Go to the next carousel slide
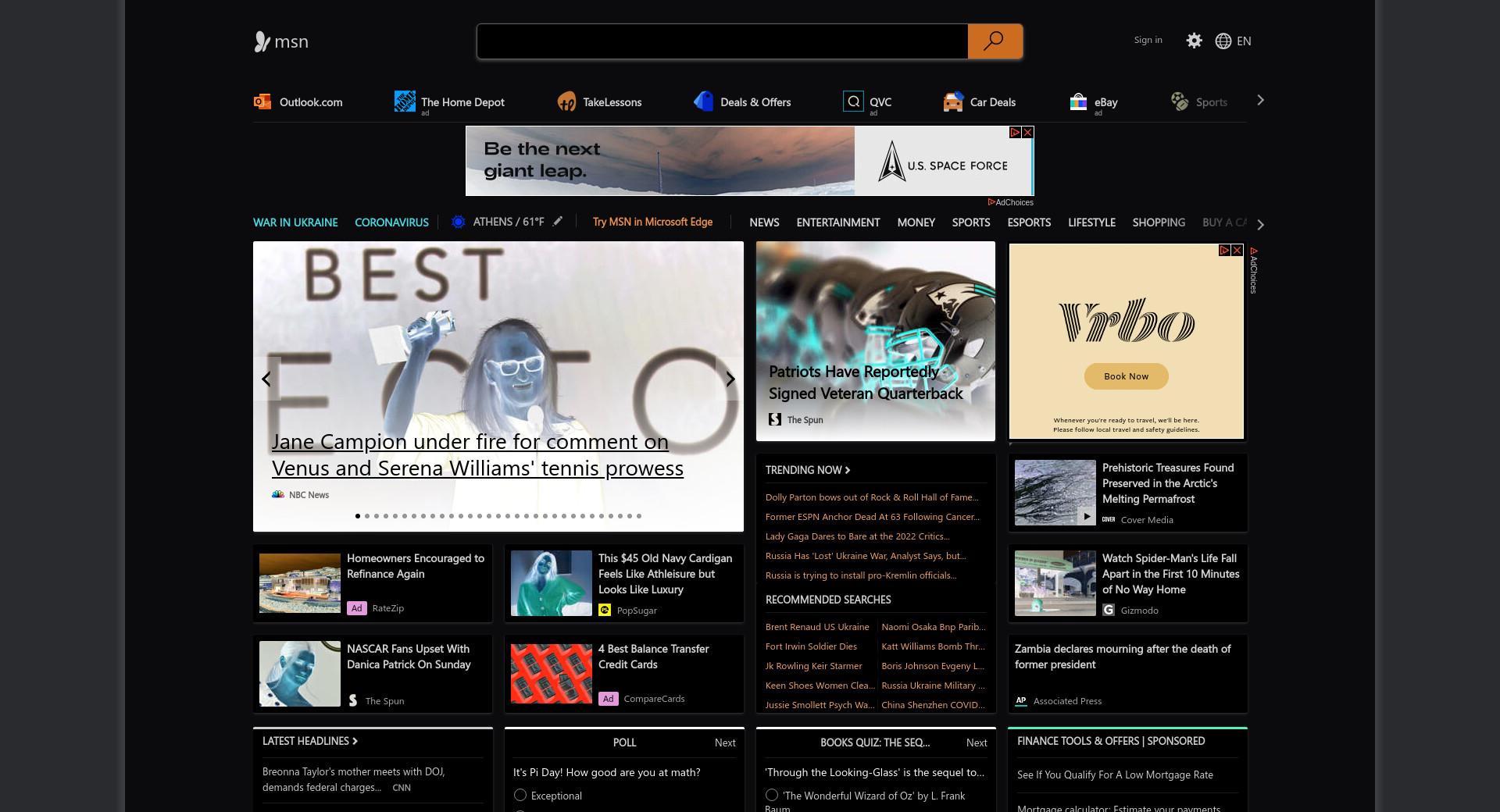This screenshot has height=812, width=1500. point(730,379)
